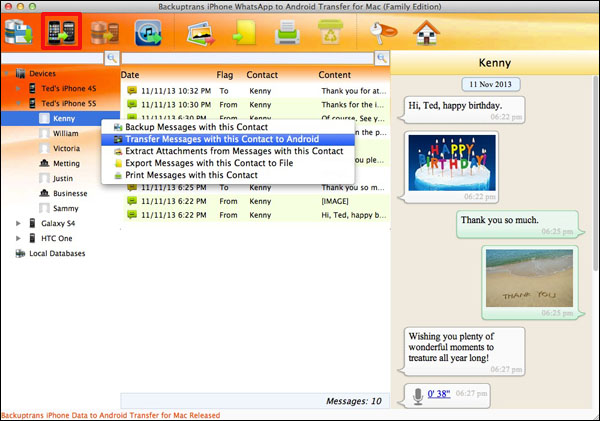This screenshot has height=421, width=600.
Task: Sort by the Flag column header
Action: 225,75
